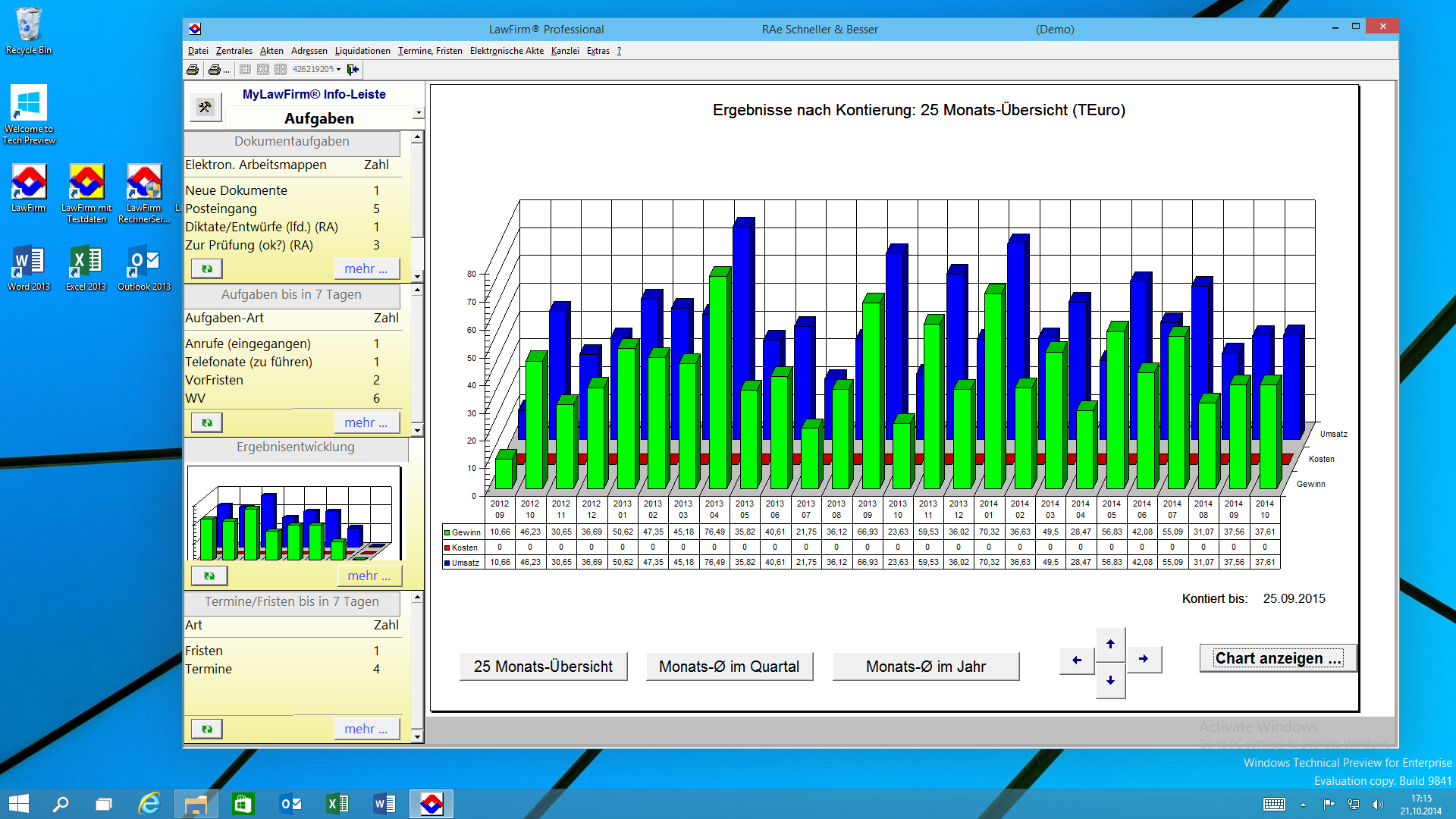The image size is (1456, 819).
Task: Click the print with options icon
Action: click(x=216, y=70)
